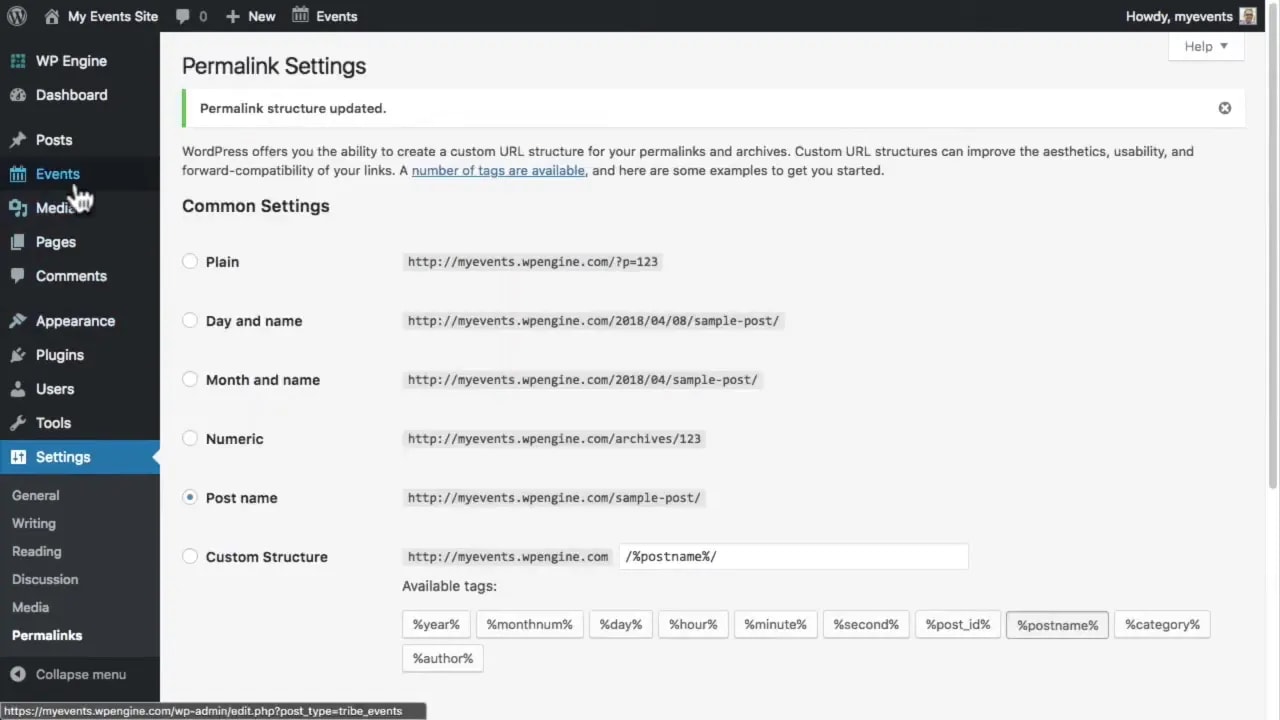
Task: Select the Post name radio button
Action: coord(190,497)
